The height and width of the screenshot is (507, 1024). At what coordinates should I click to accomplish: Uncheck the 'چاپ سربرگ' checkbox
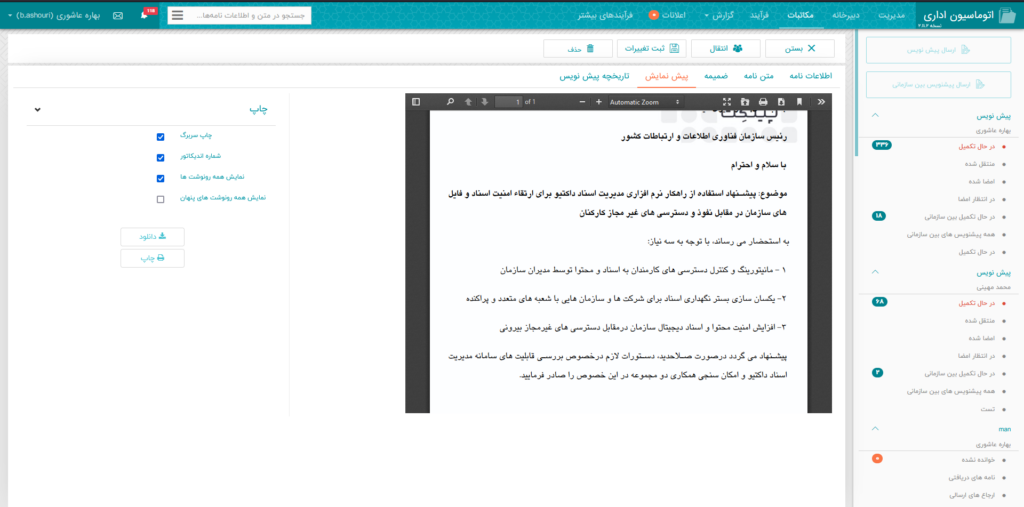click(x=160, y=136)
